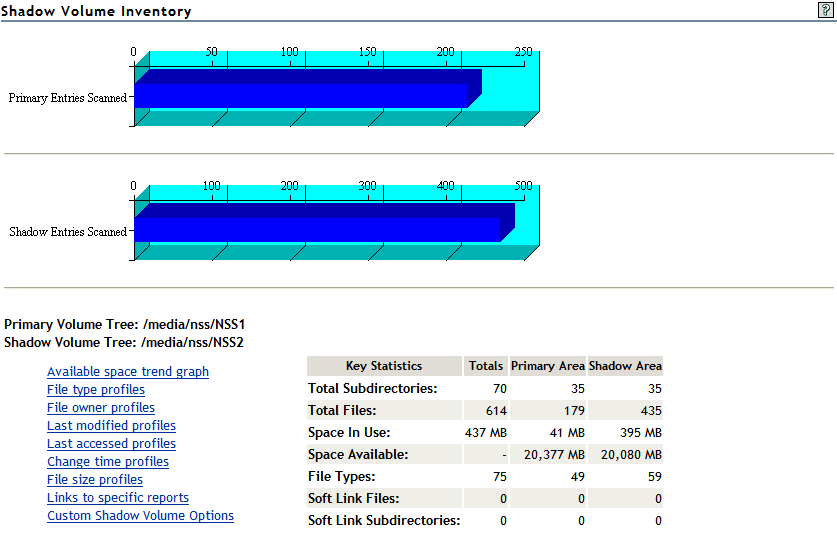The height and width of the screenshot is (534, 837).
Task: Open File type profiles link
Action: [x=96, y=390]
